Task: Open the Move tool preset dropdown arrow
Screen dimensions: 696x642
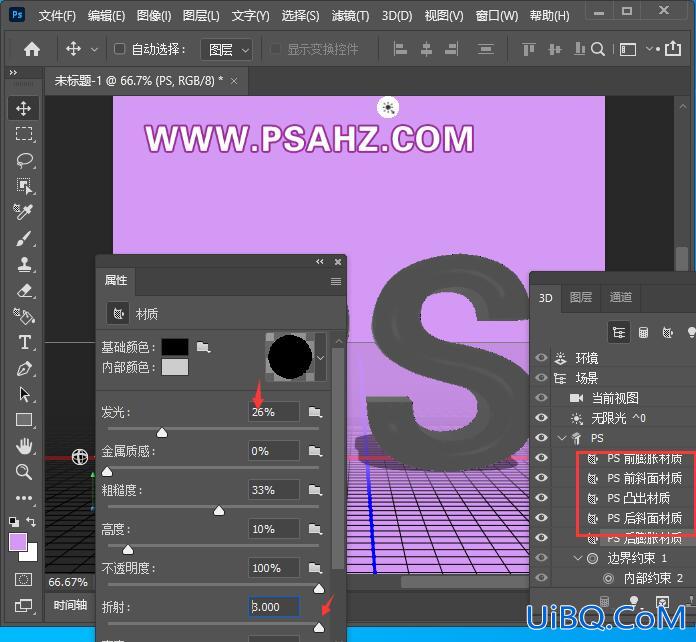Action: tap(94, 50)
